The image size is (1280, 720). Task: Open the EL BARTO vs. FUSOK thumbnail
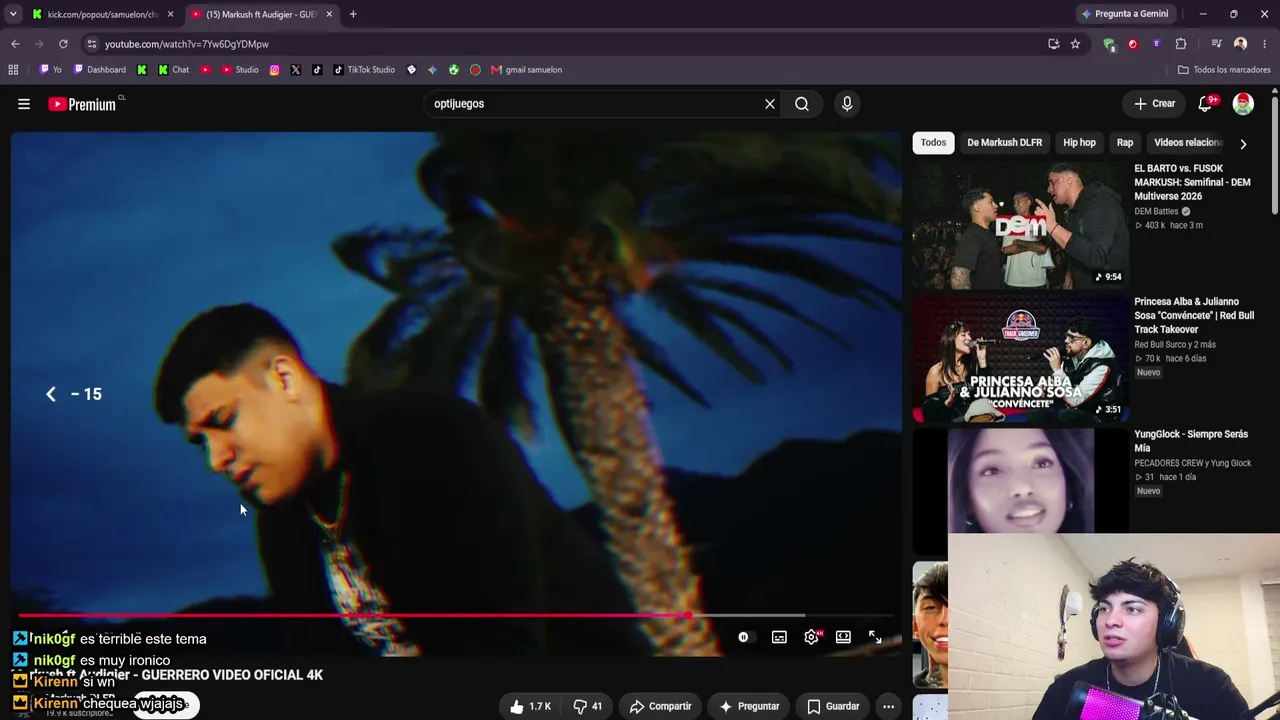pyautogui.click(x=1020, y=226)
